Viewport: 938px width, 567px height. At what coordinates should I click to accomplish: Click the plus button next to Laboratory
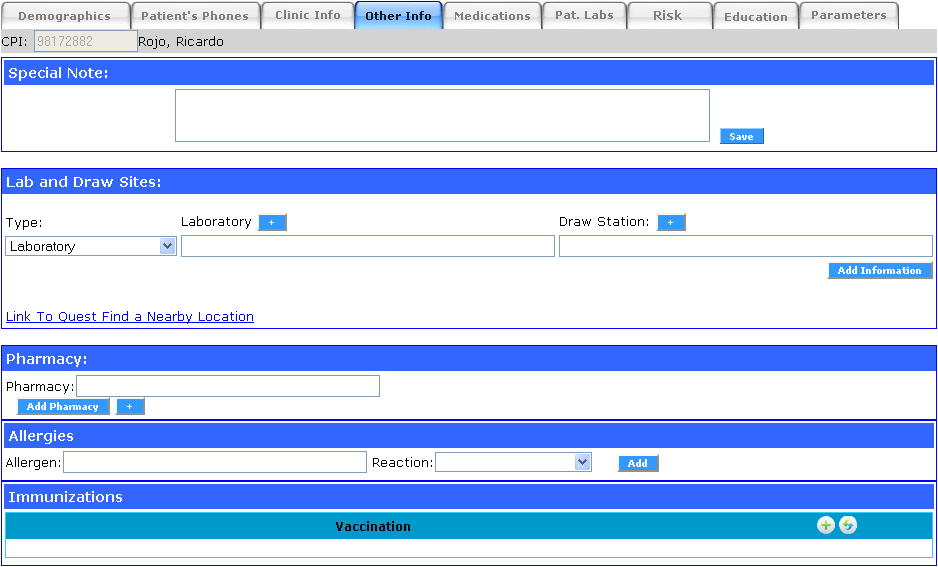tap(272, 223)
